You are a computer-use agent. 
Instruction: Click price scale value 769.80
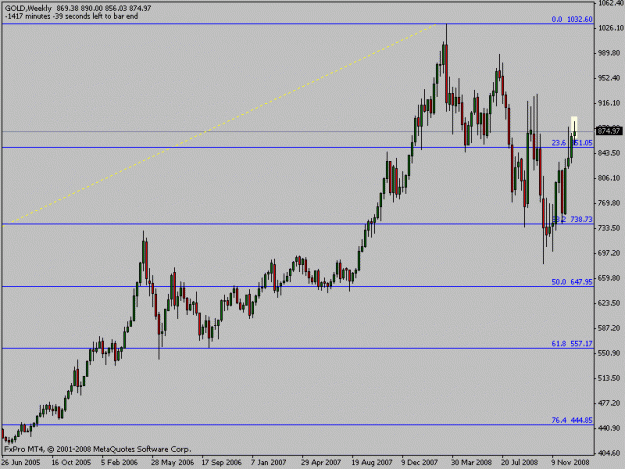coord(611,203)
